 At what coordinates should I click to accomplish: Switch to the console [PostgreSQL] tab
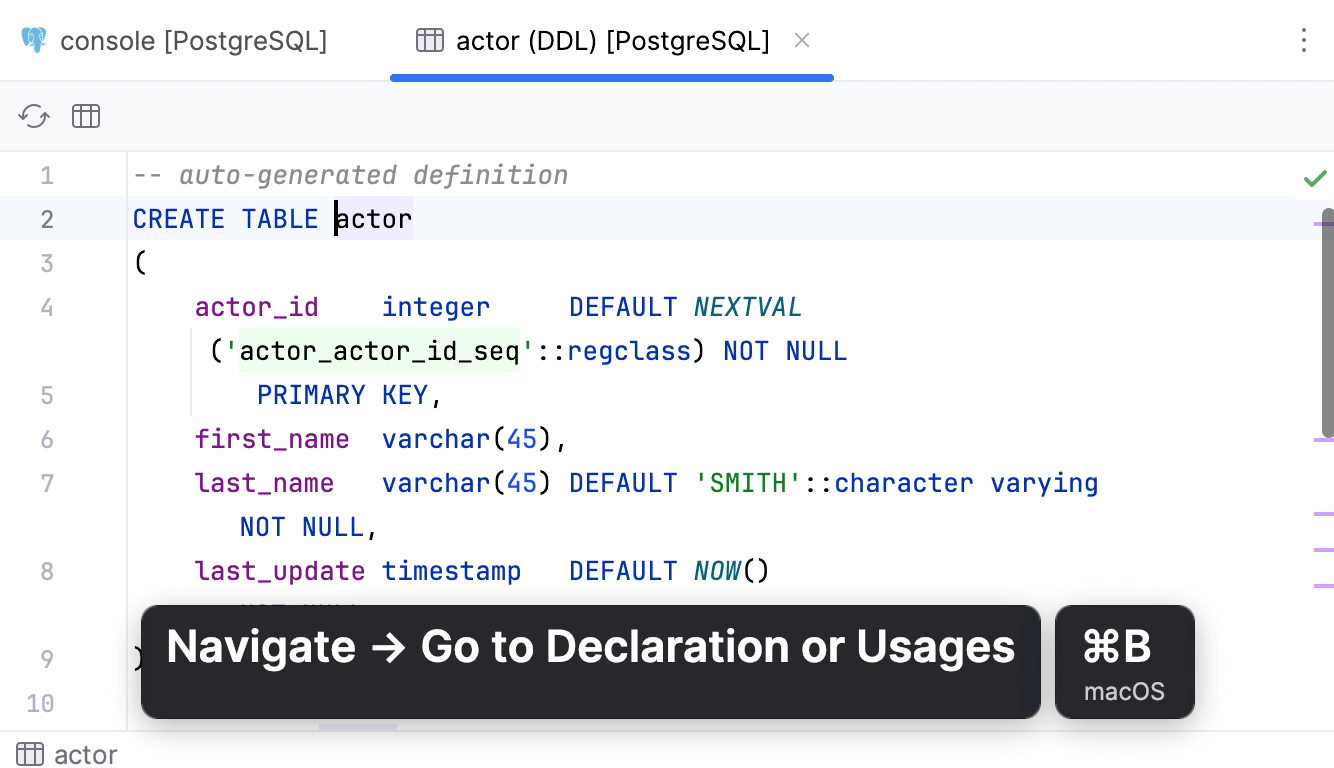coord(193,41)
